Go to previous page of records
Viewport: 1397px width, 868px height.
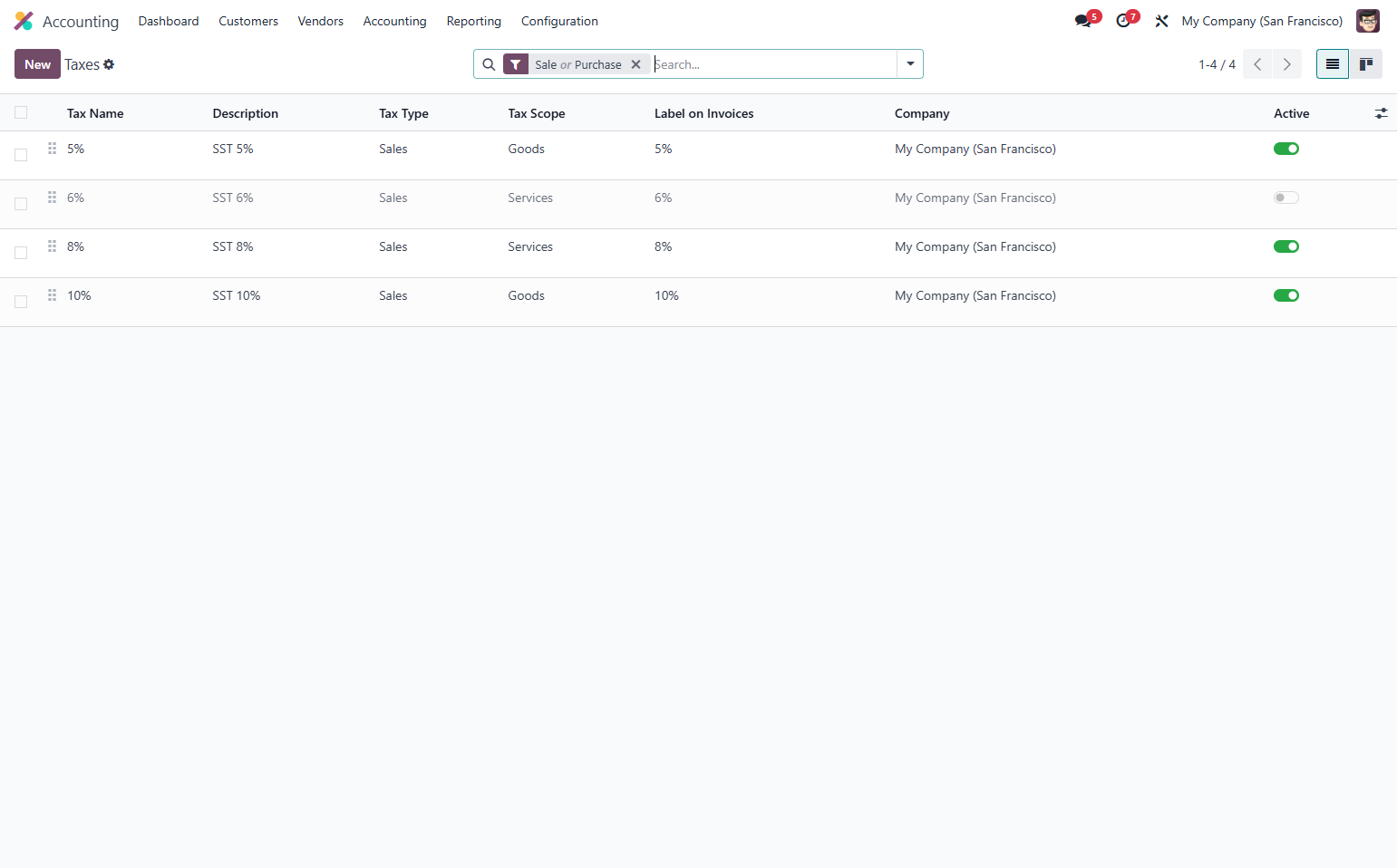pos(1257,64)
